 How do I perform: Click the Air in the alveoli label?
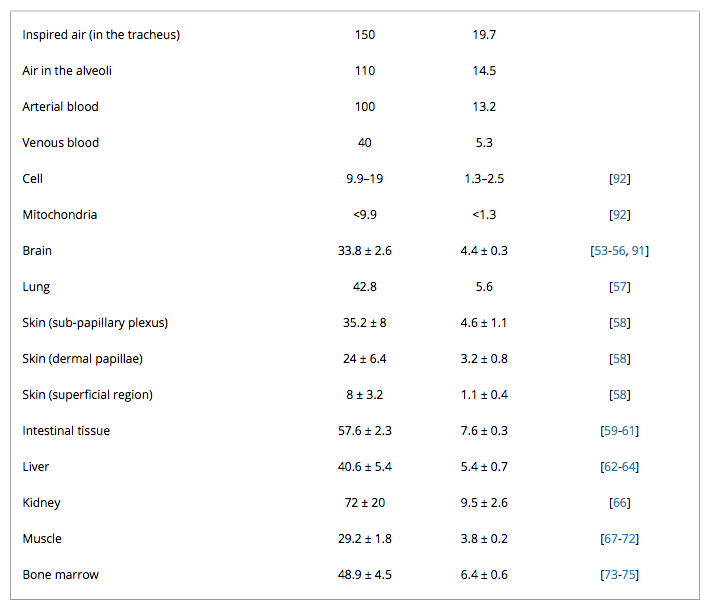[x=67, y=71]
